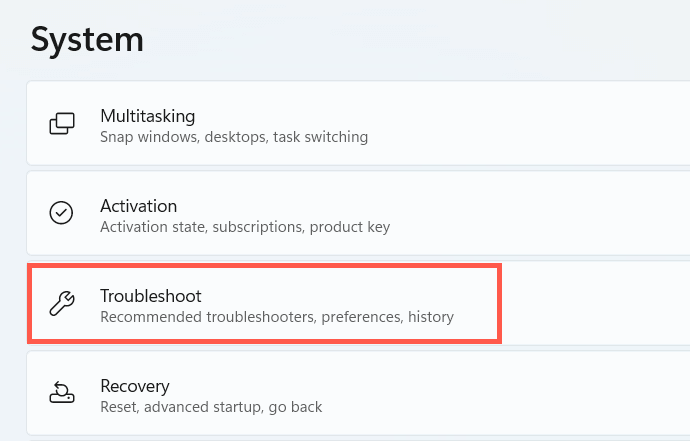Select the Recovery title text

click(x=135, y=386)
